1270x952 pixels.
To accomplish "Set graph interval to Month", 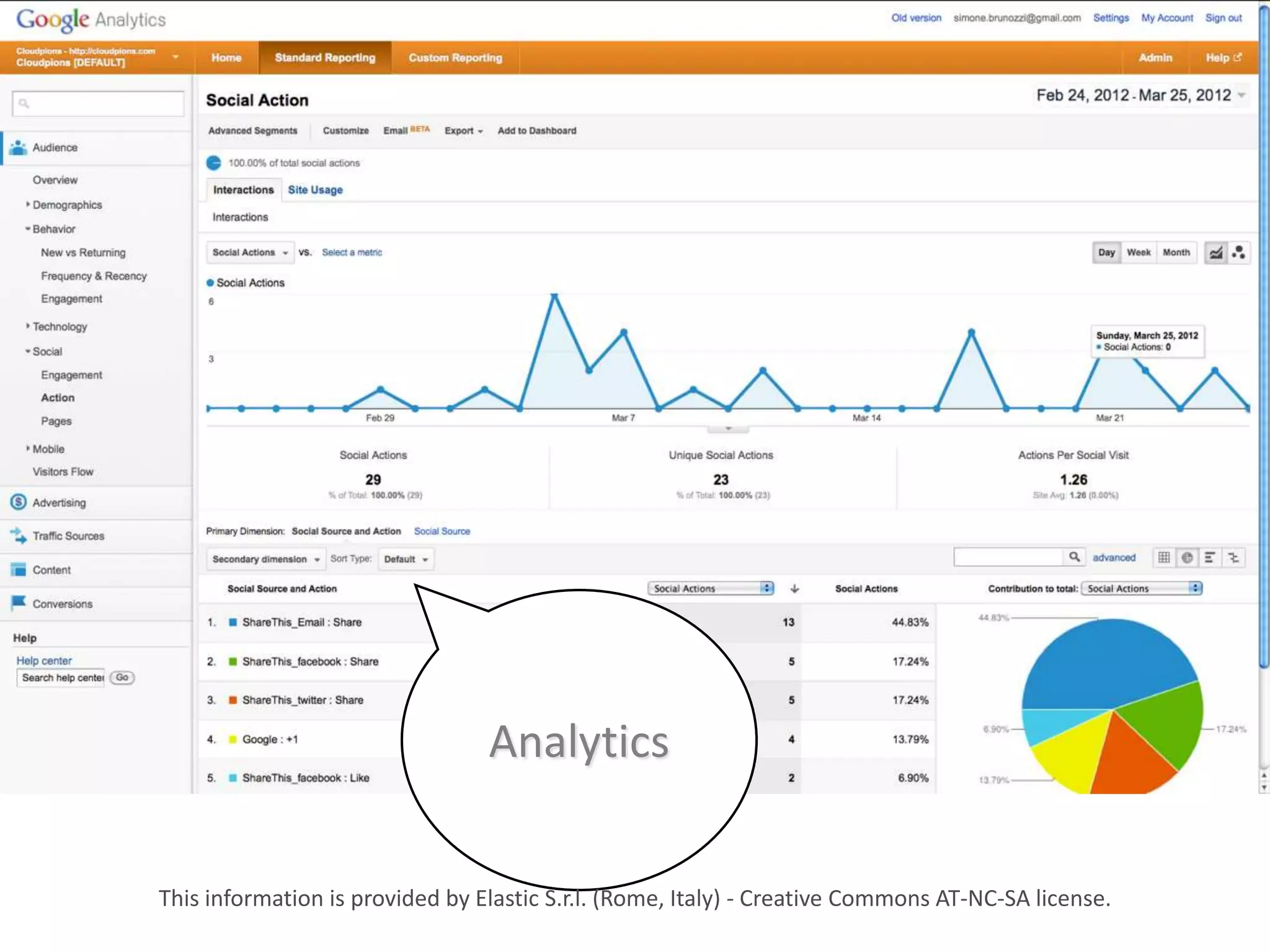I will tap(1176, 252).
